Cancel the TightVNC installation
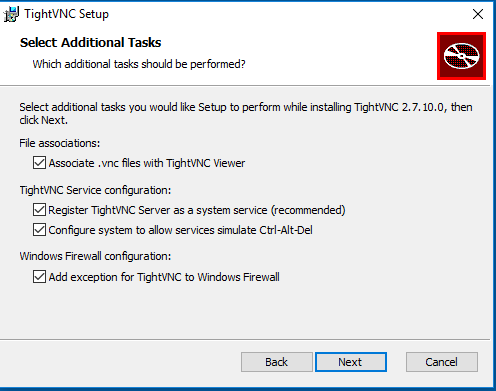Viewport: 496px width, 391px height. pos(442,362)
